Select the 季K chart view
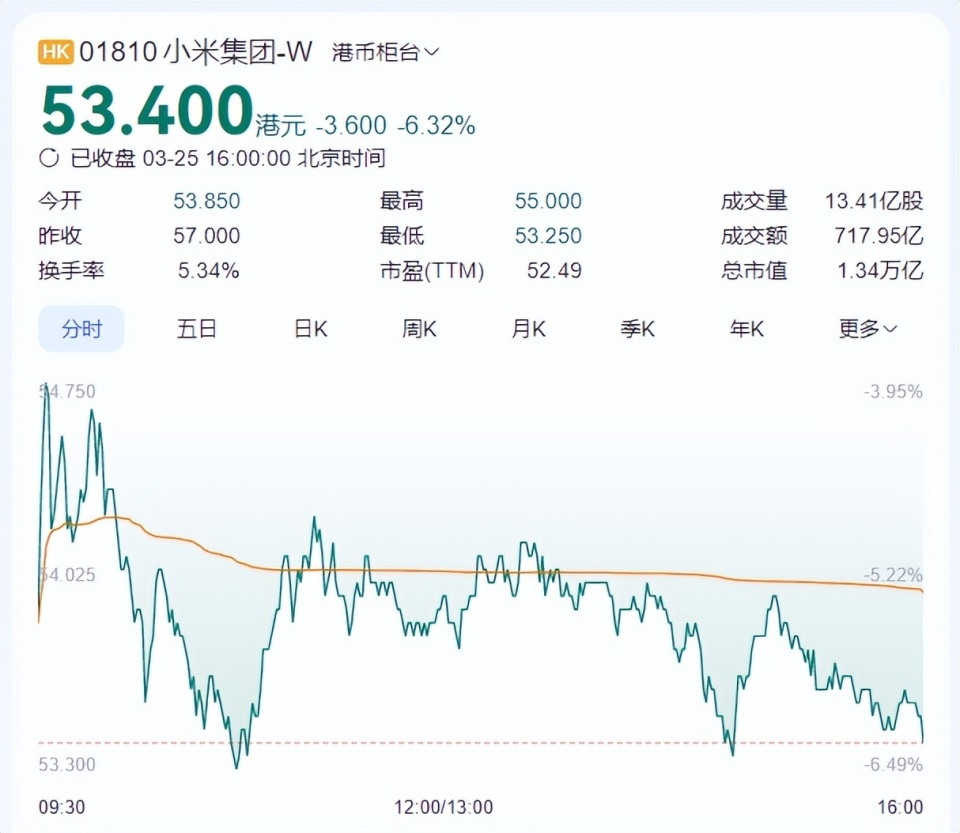 [637, 329]
